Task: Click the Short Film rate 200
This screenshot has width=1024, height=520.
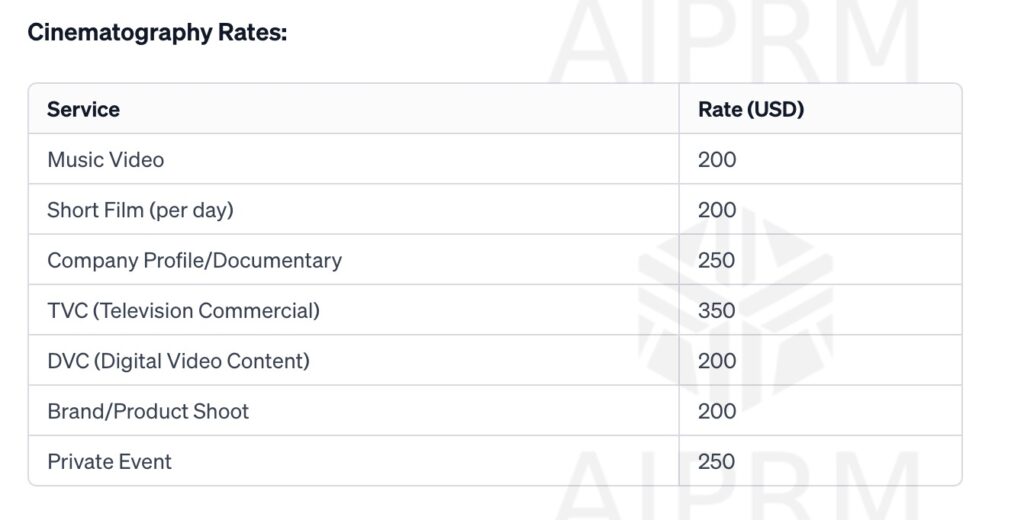Action: click(x=717, y=210)
